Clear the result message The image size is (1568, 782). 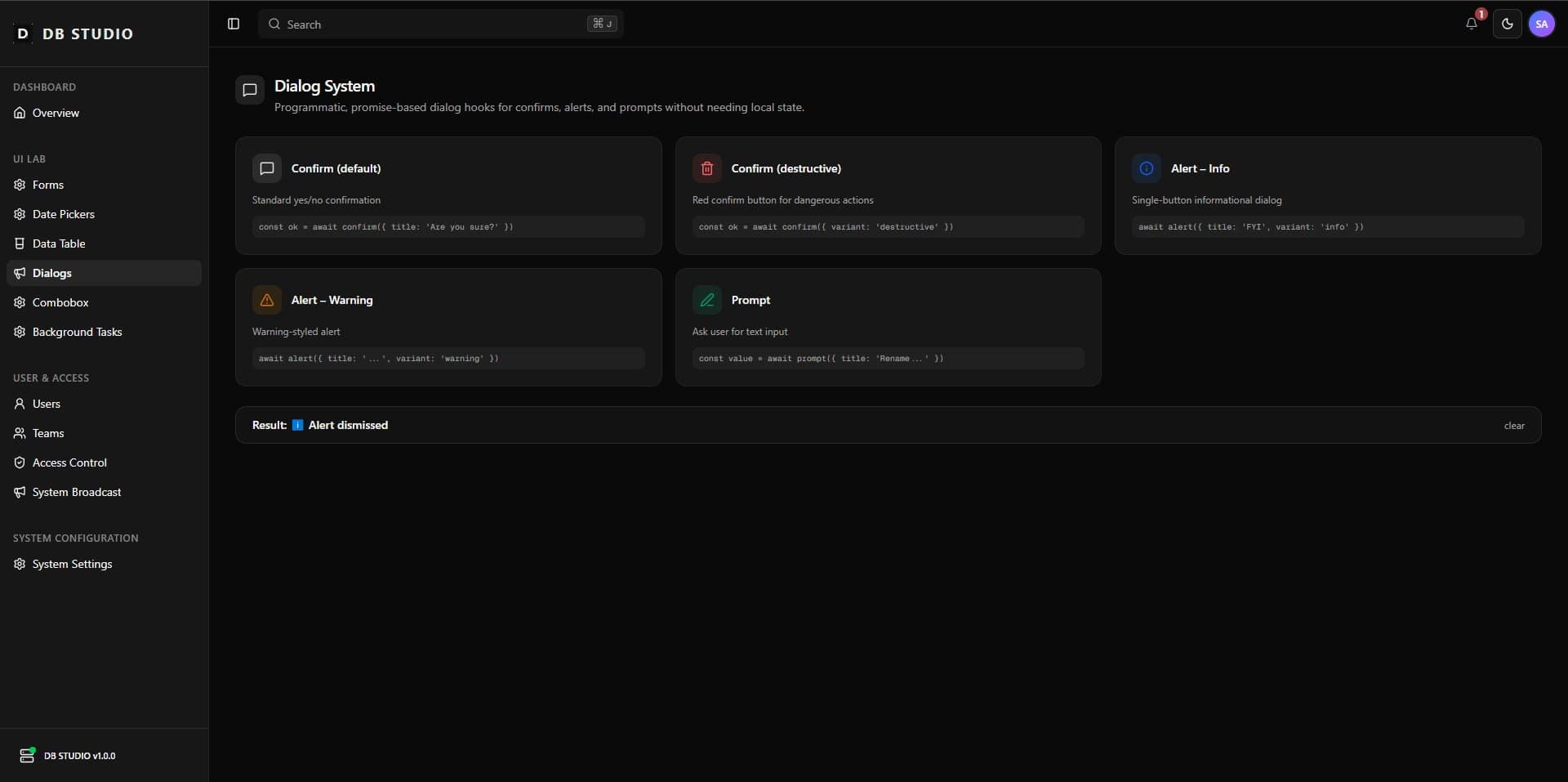[1513, 426]
